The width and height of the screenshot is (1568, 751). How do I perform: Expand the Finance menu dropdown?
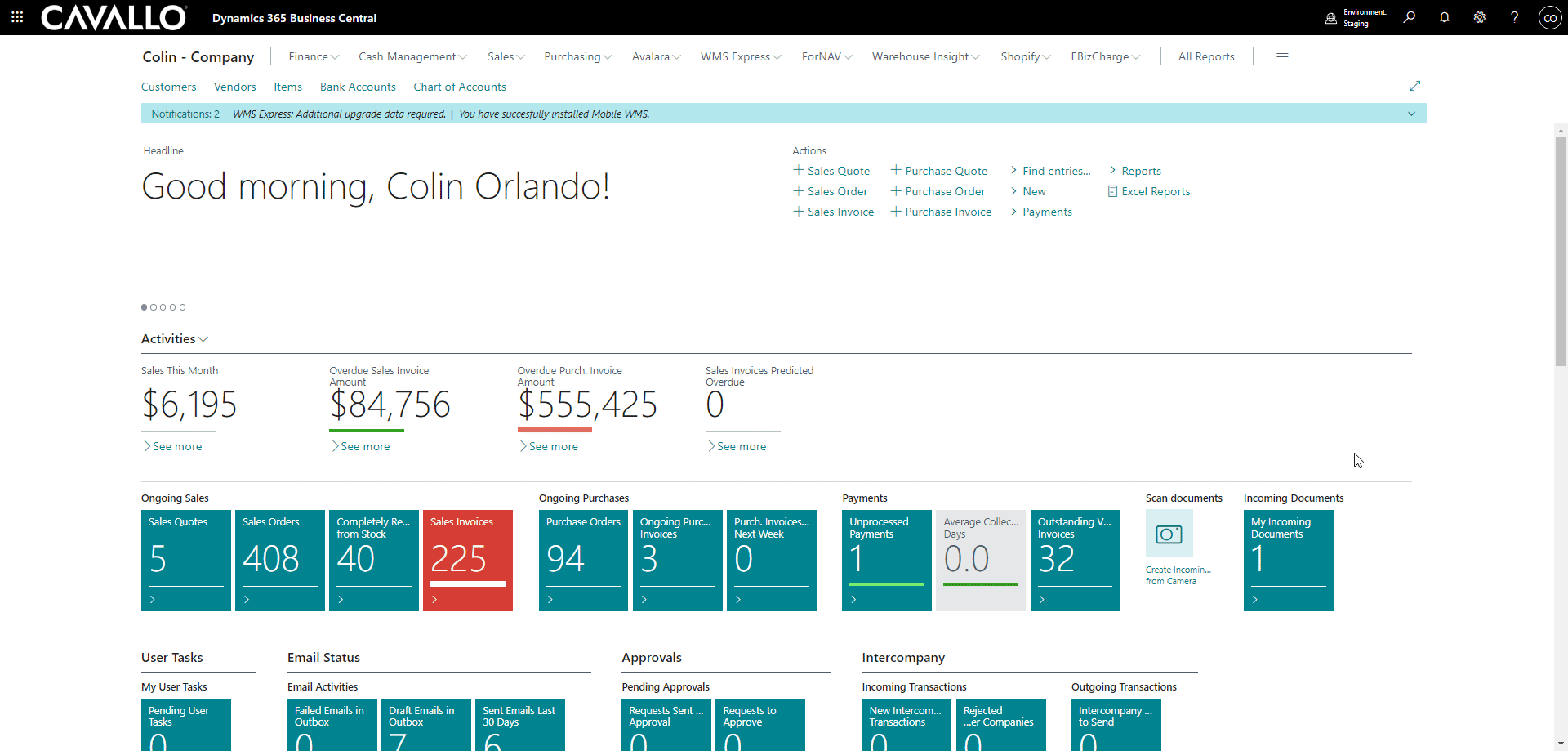click(314, 56)
